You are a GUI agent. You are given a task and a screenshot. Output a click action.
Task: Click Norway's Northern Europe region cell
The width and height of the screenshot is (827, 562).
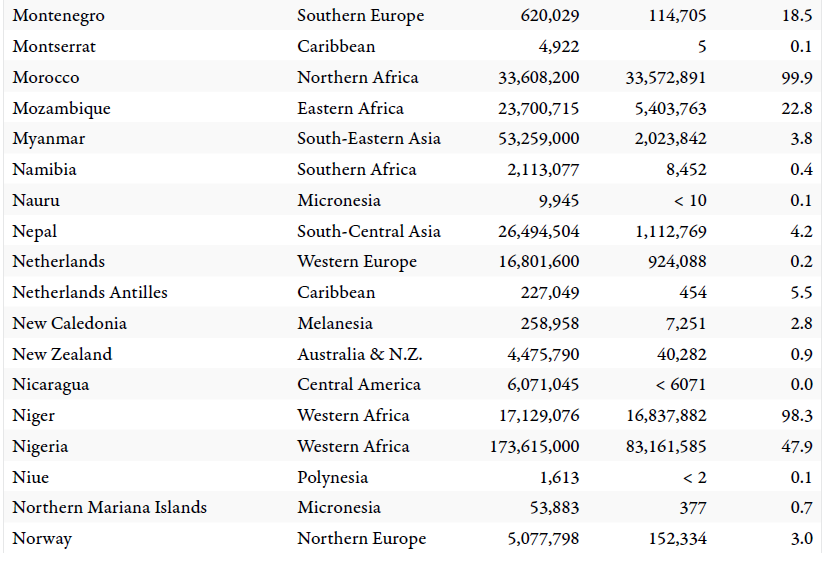[x=361, y=539]
